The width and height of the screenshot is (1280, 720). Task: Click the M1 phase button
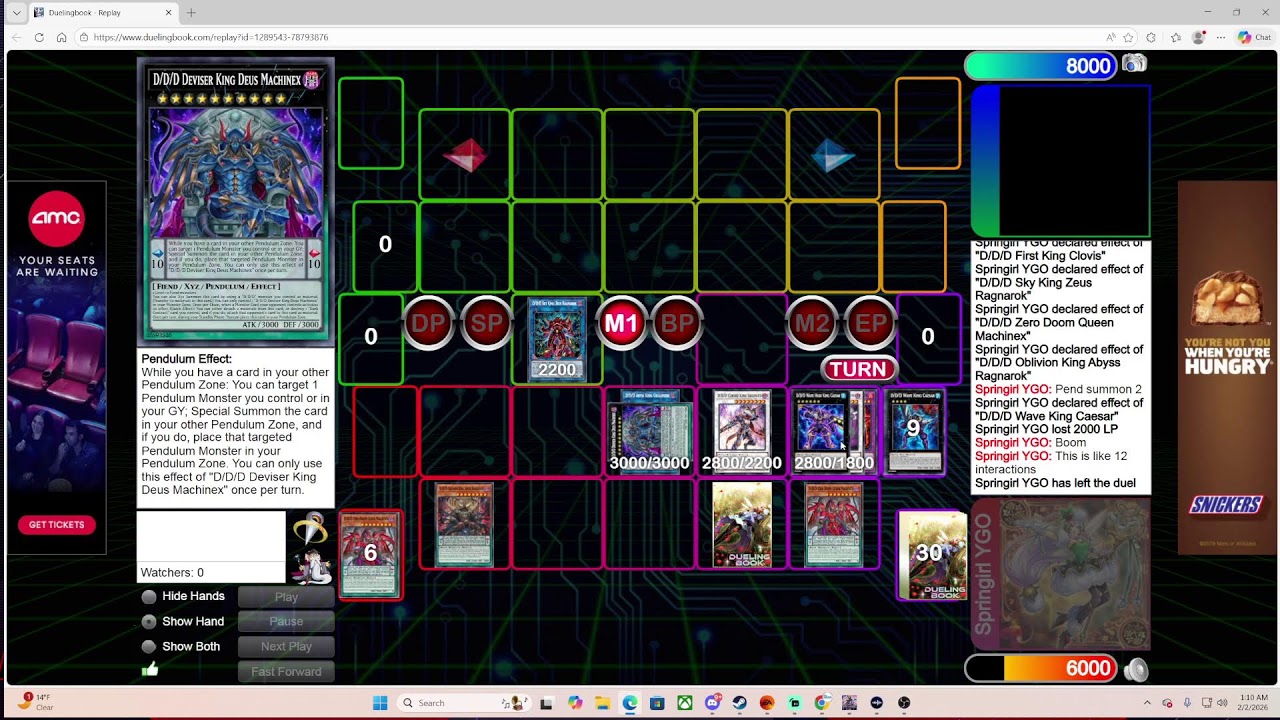pyautogui.click(x=621, y=324)
